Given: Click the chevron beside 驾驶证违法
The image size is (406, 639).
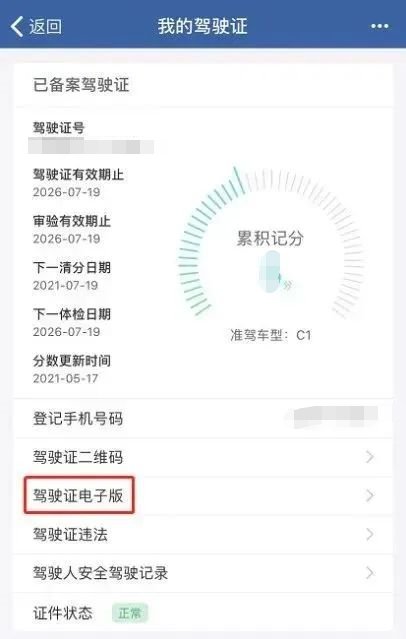Looking at the screenshot, I should coord(370,534).
